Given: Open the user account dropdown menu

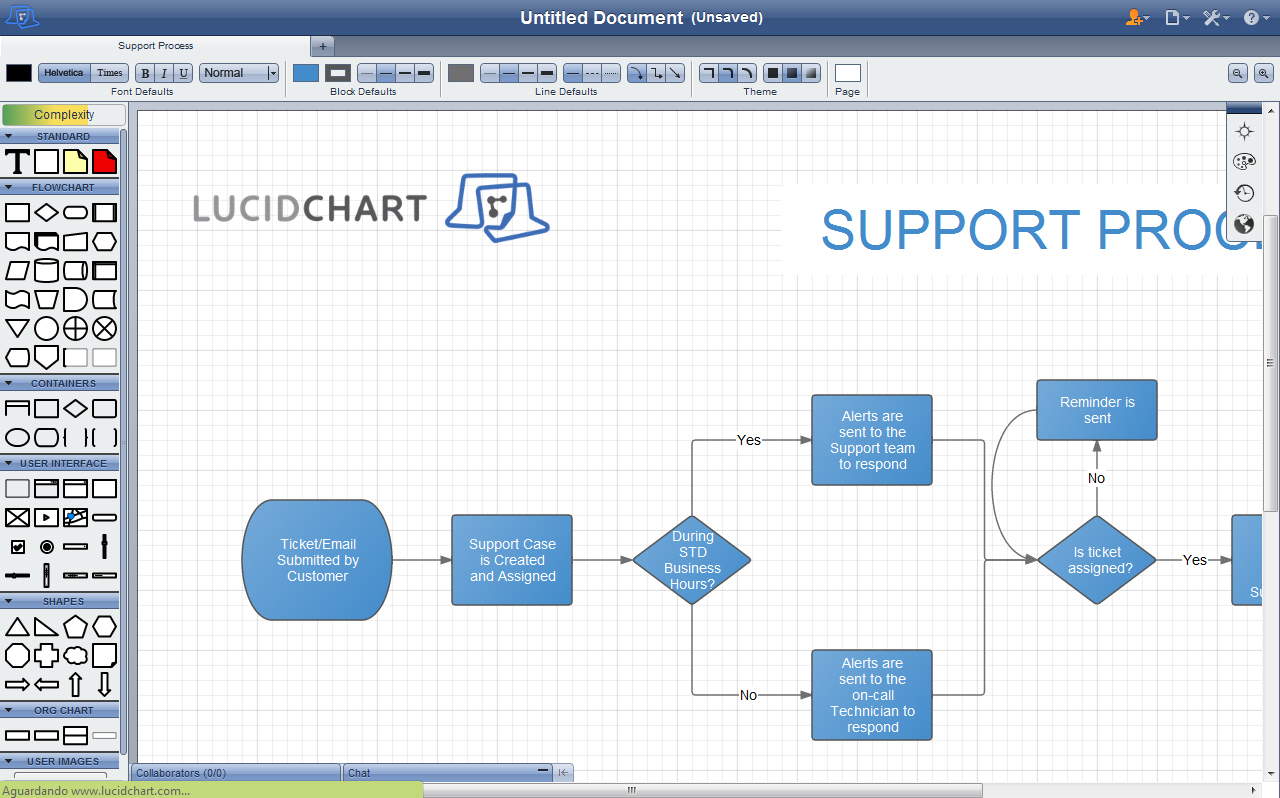Looking at the screenshot, I should [1137, 17].
